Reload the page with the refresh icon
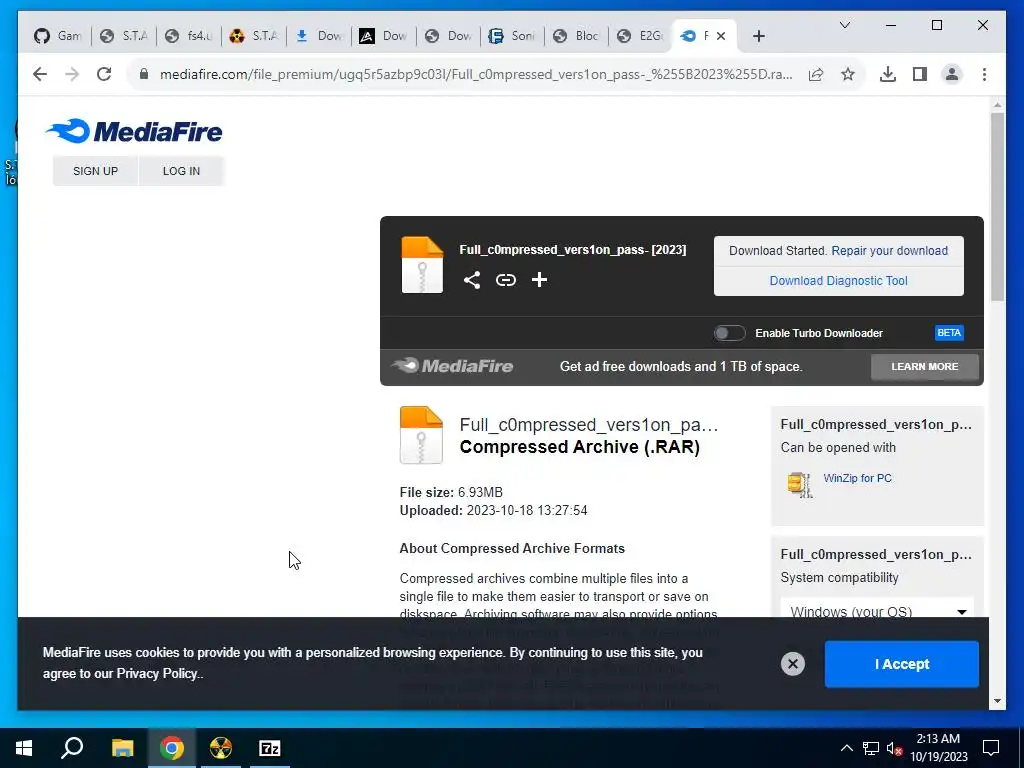Viewport: 1024px width, 768px height. [104, 74]
